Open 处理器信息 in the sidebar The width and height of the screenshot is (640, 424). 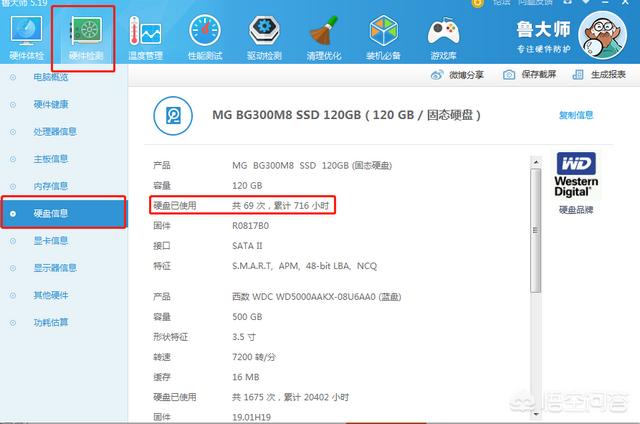click(55, 131)
